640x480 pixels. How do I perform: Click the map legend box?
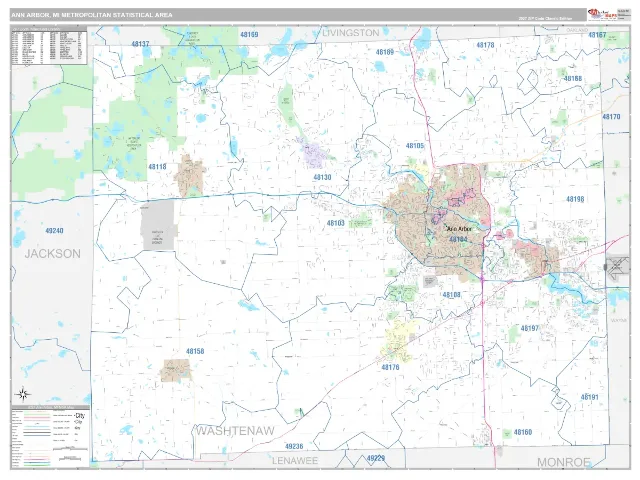(50, 436)
